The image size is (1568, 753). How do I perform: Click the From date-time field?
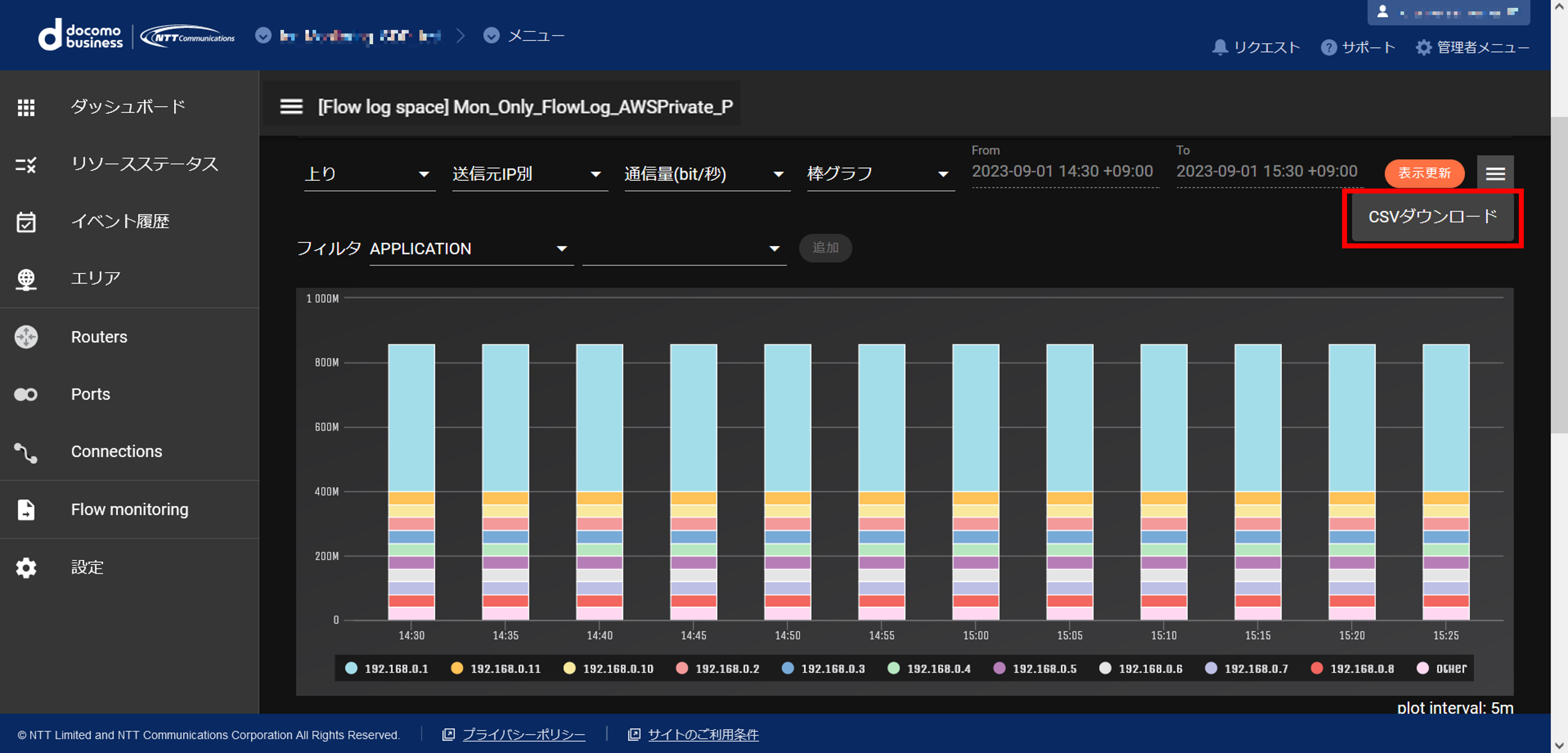coord(1064,172)
